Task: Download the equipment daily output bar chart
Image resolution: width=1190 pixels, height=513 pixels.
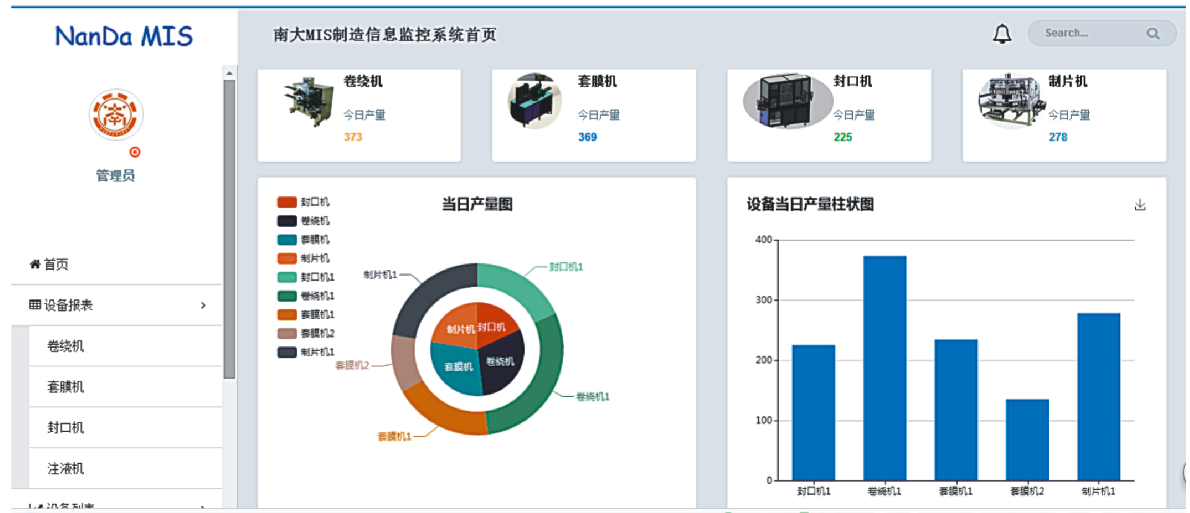Action: coord(1140,205)
